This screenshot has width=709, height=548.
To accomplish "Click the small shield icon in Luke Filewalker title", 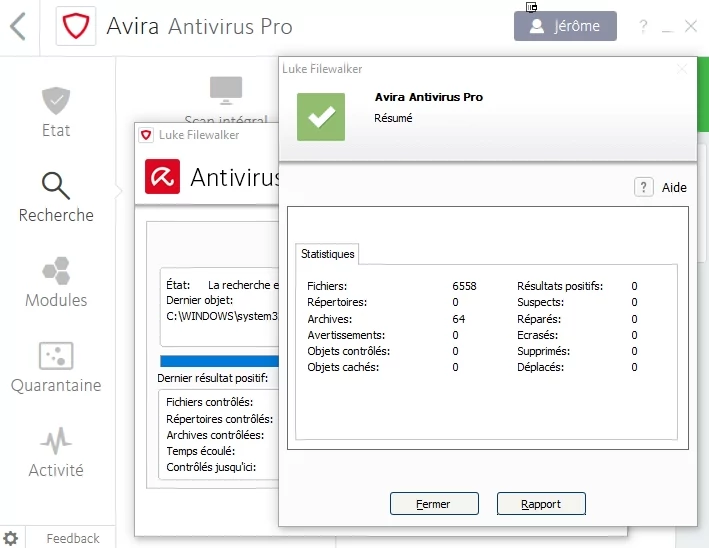I will [146, 135].
